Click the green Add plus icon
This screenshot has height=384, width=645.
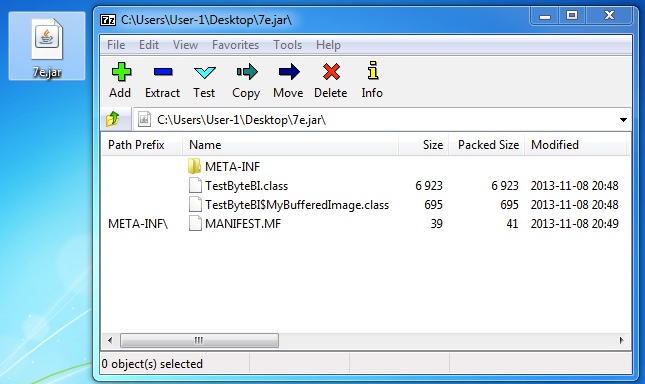[x=121, y=72]
